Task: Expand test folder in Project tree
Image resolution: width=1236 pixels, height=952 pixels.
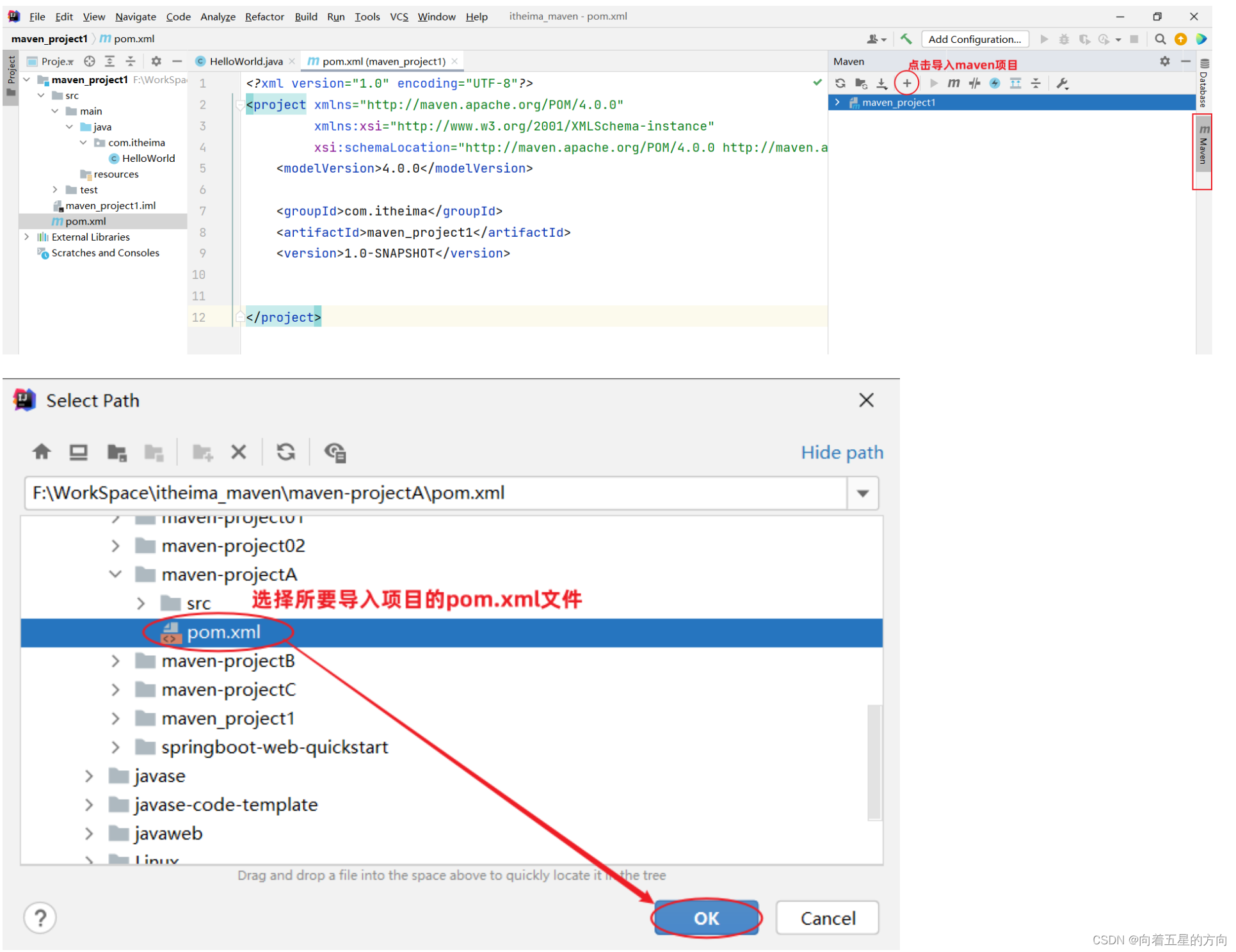Action: click(55, 190)
